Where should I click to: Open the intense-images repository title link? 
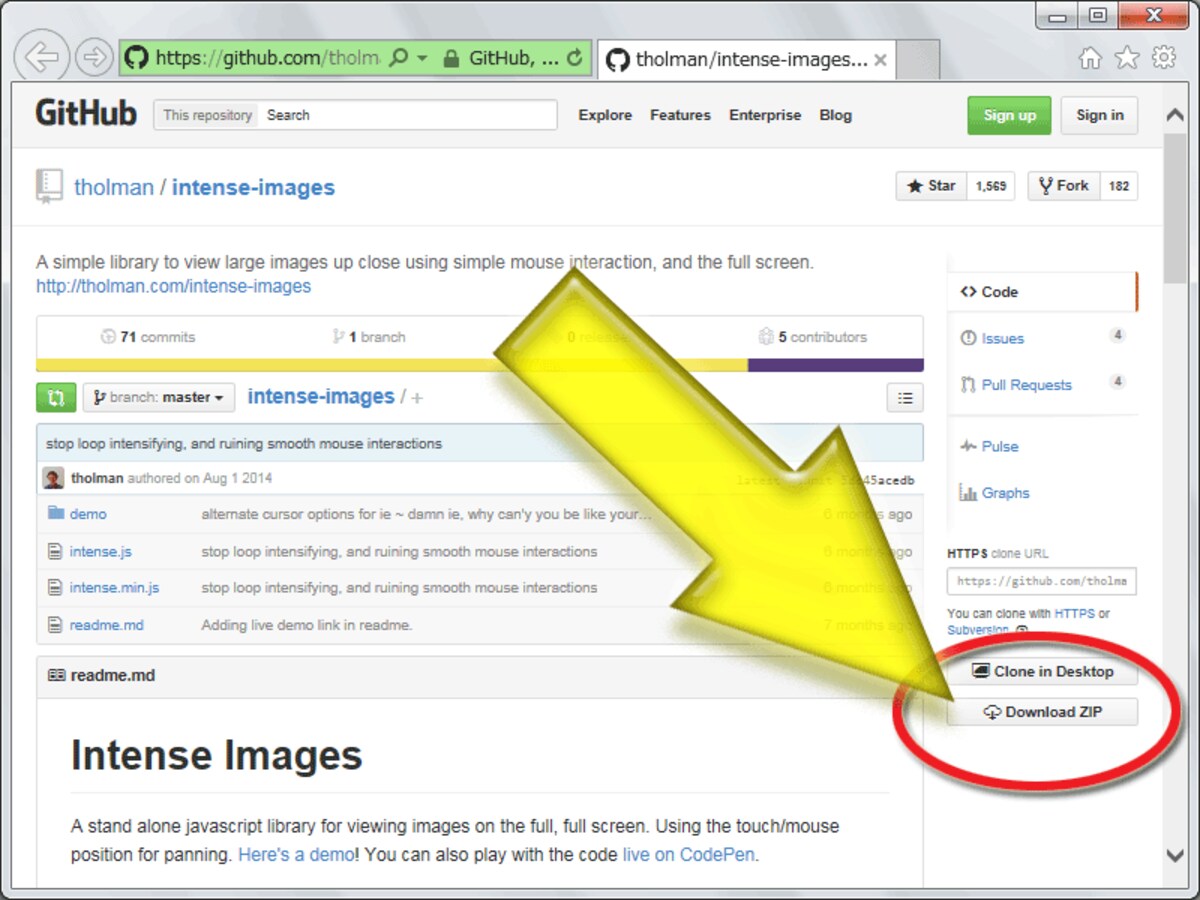253,187
